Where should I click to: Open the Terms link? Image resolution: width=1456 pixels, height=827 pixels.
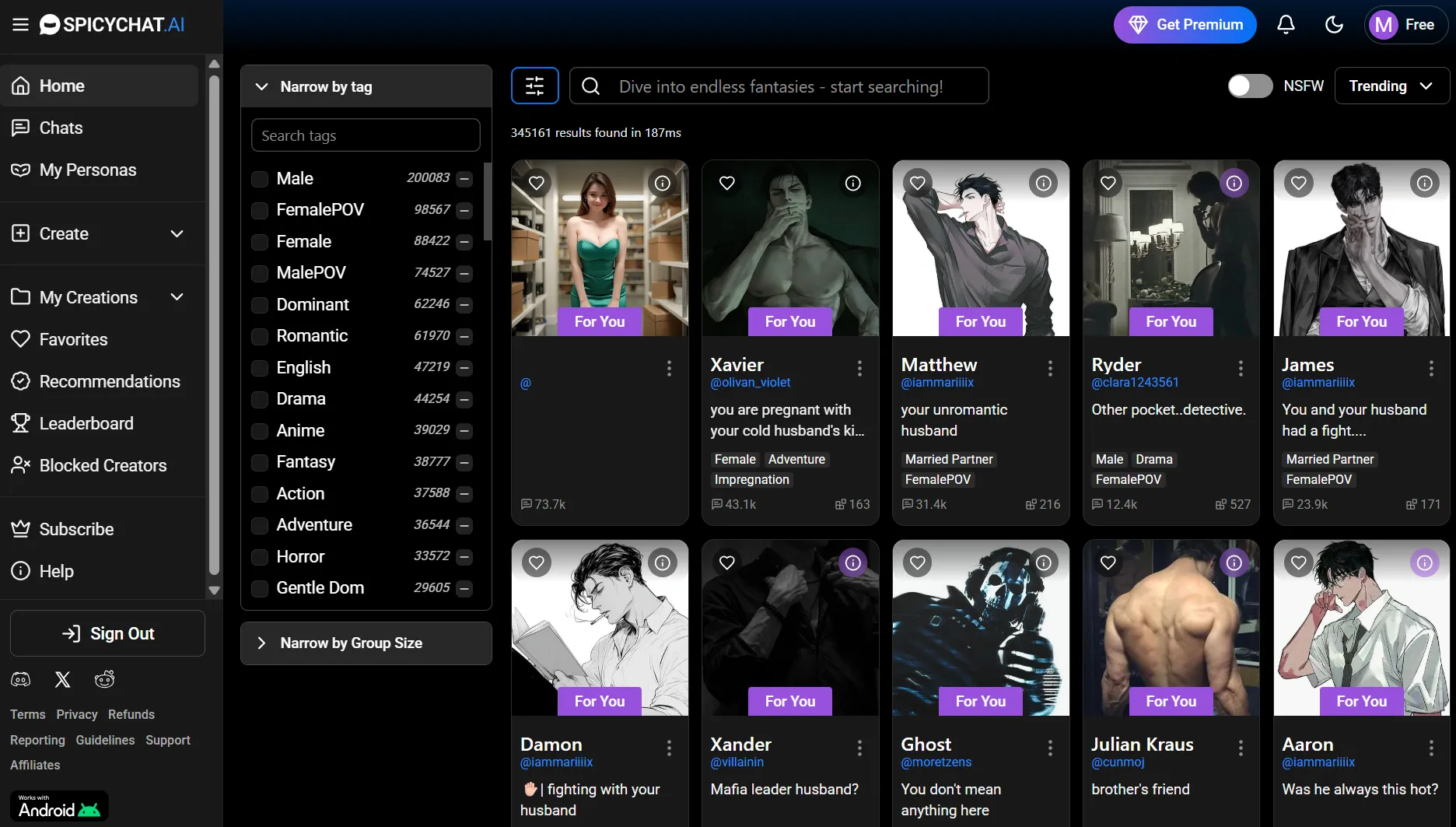click(x=28, y=714)
